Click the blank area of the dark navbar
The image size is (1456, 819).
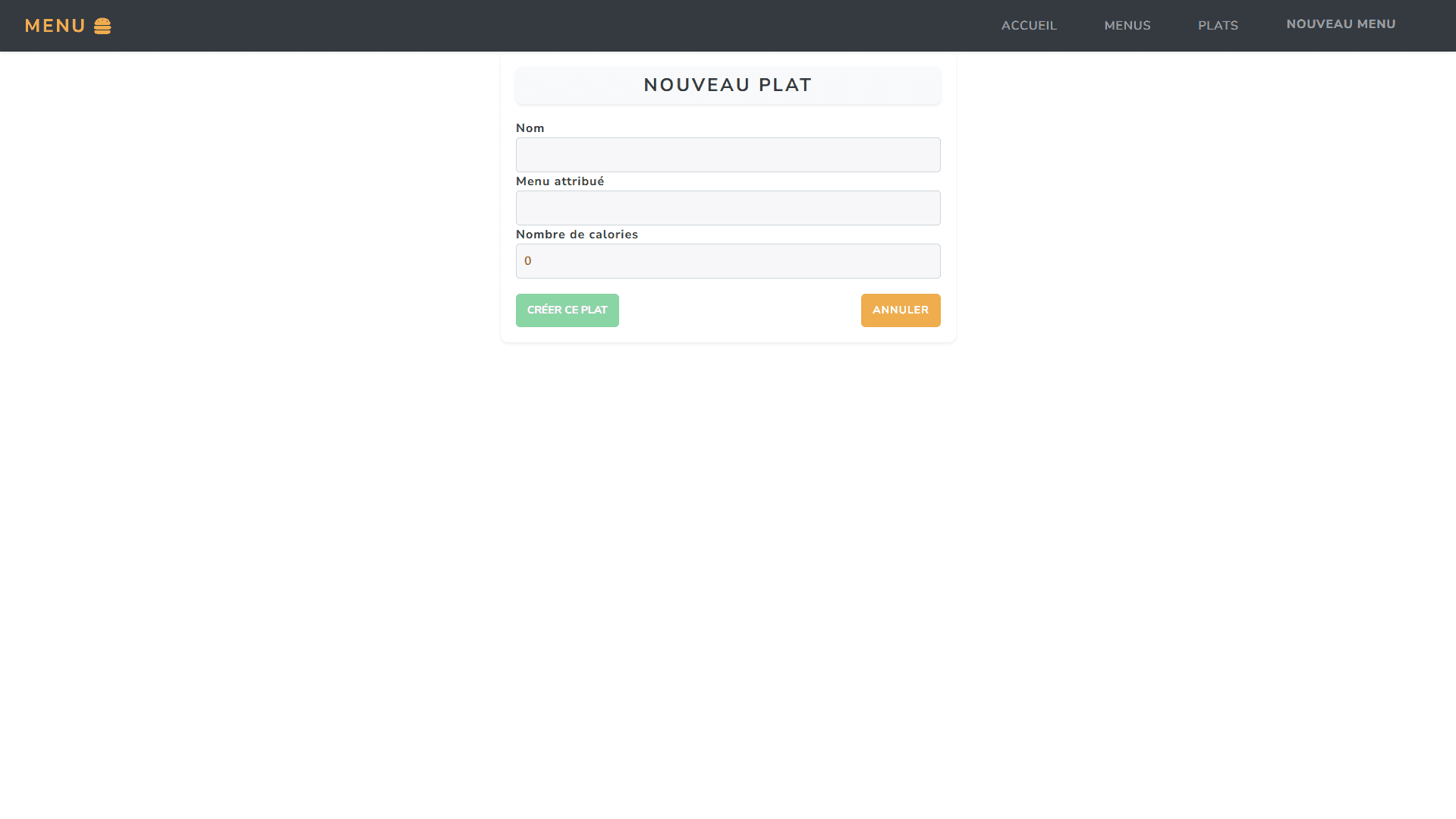pyautogui.click(x=531, y=26)
